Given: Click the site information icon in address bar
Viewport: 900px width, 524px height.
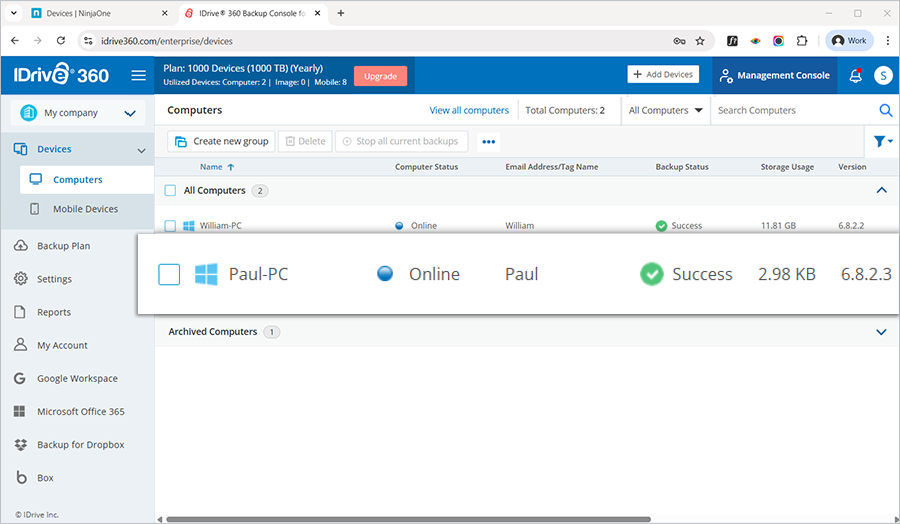Looking at the screenshot, I should [x=88, y=41].
